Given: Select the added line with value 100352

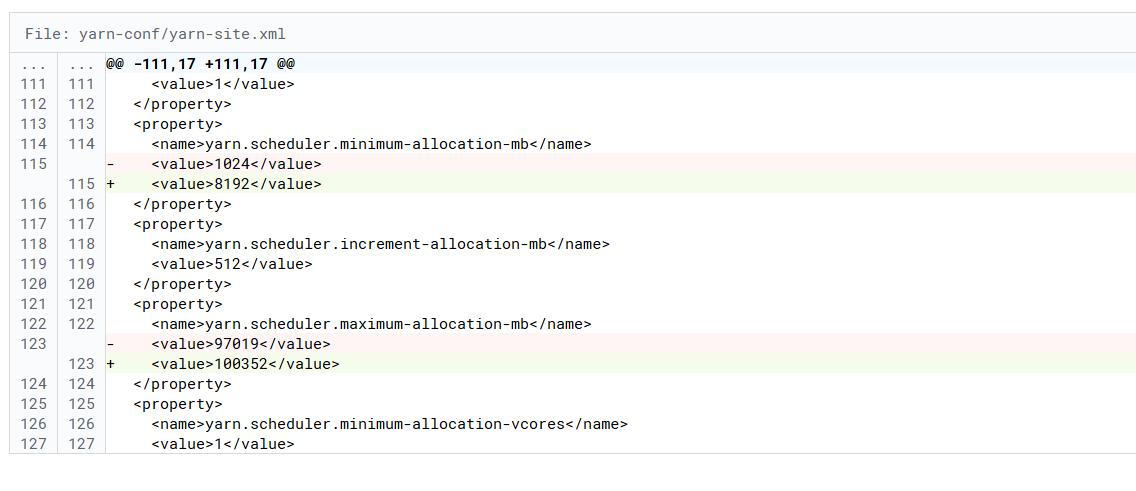Looking at the screenshot, I should (x=245, y=364).
